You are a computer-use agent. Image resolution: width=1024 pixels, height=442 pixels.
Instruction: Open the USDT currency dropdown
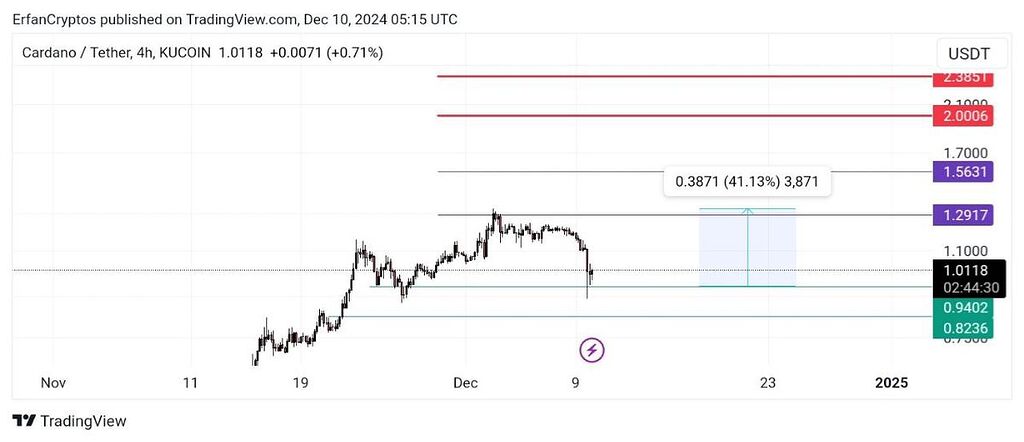[968, 53]
